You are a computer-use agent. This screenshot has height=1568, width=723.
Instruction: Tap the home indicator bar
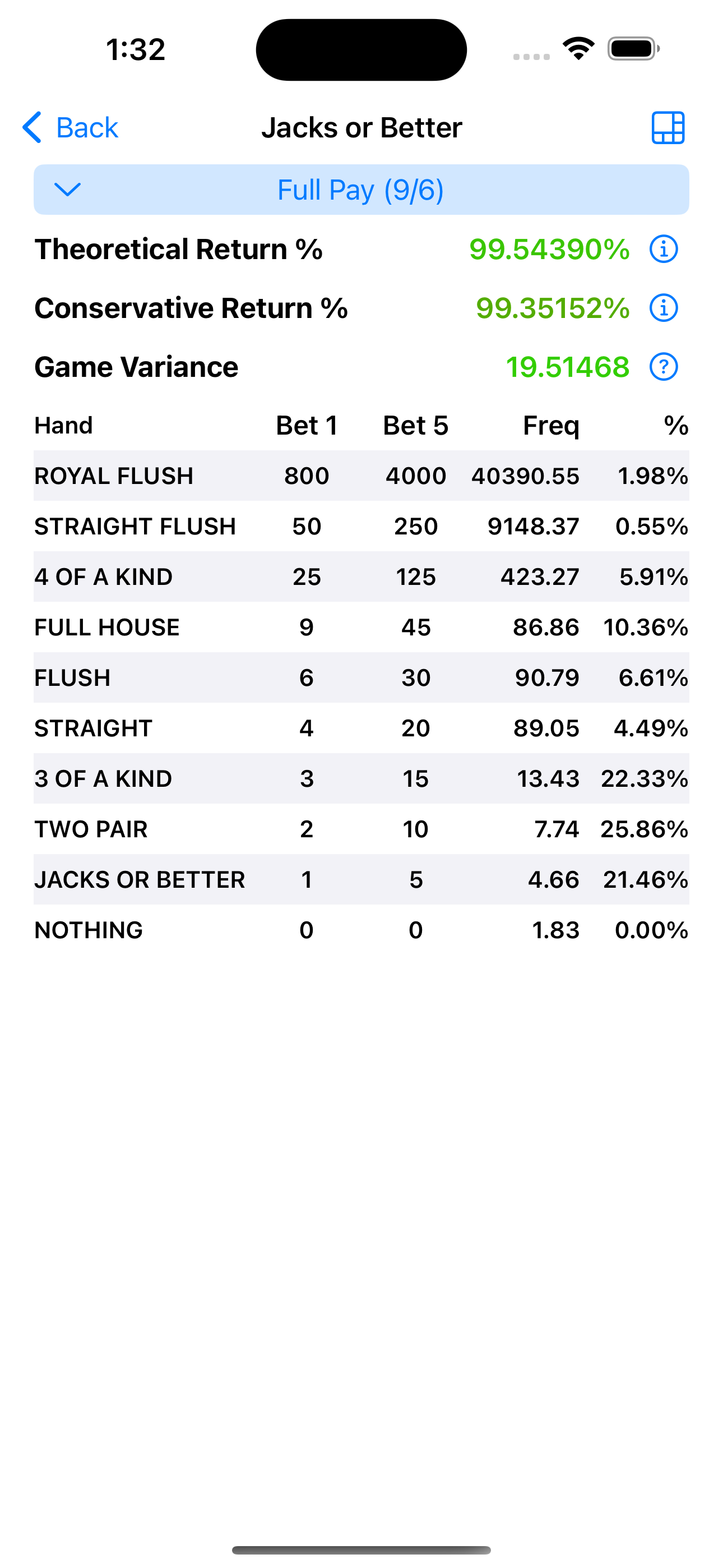[x=361, y=1549]
